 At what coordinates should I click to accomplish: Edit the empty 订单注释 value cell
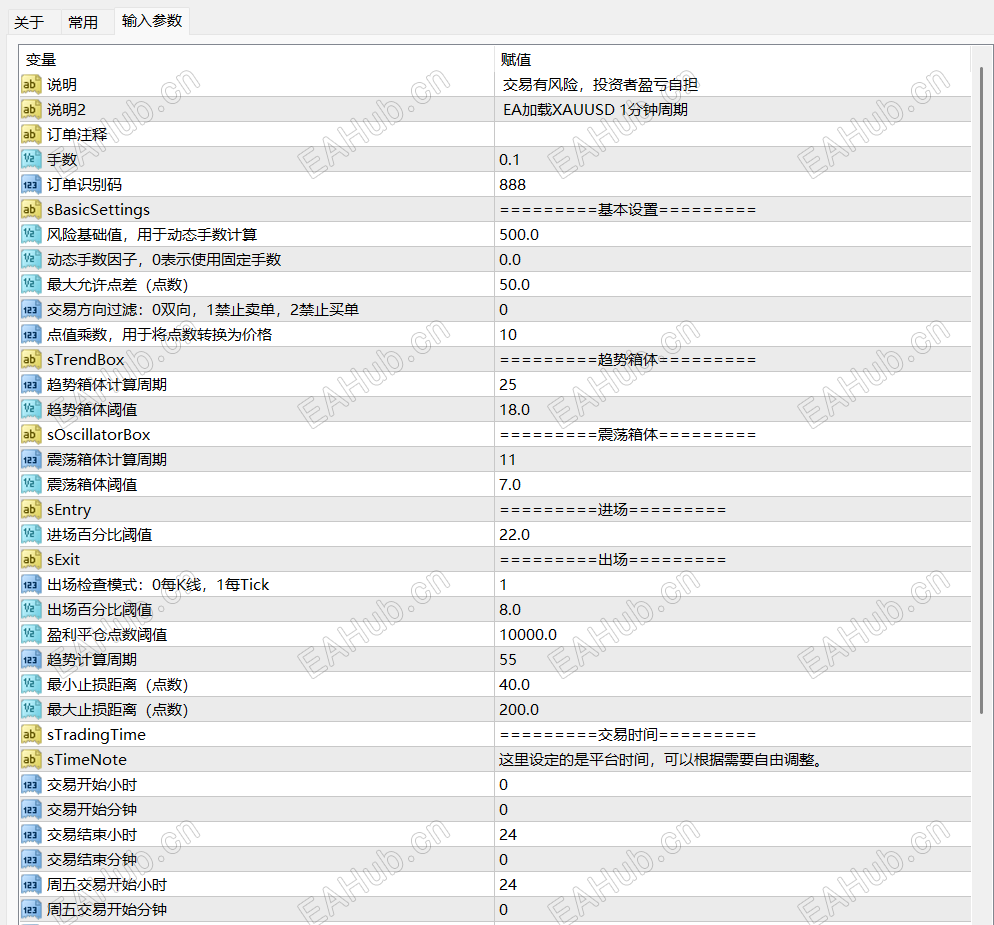click(x=733, y=134)
